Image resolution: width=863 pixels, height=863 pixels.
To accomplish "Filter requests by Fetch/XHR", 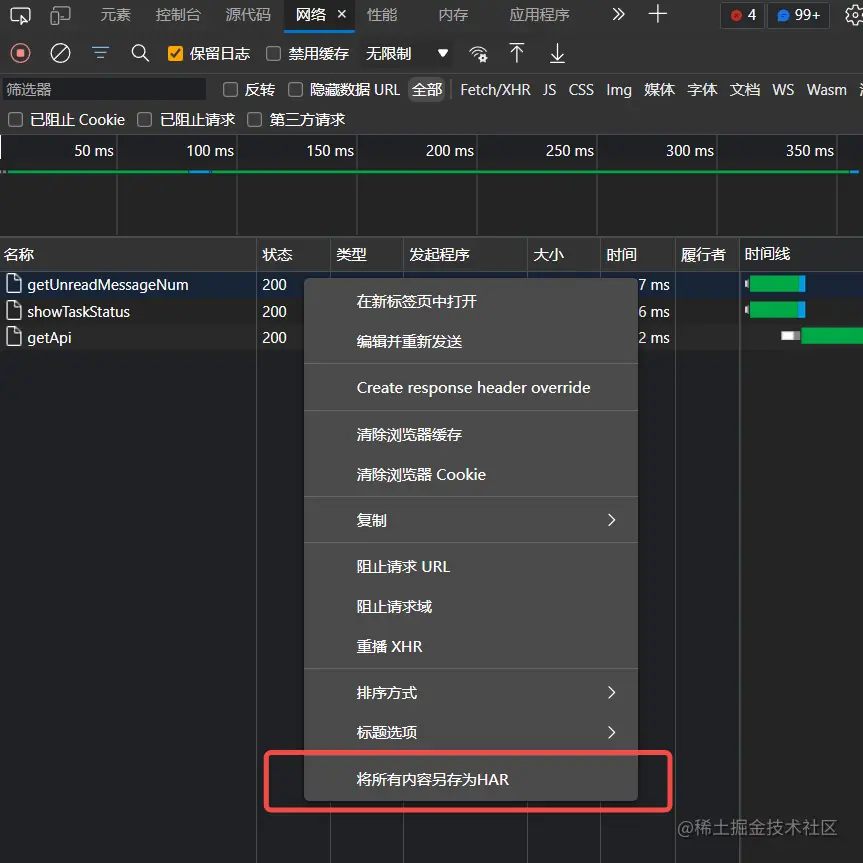I will click(x=495, y=89).
